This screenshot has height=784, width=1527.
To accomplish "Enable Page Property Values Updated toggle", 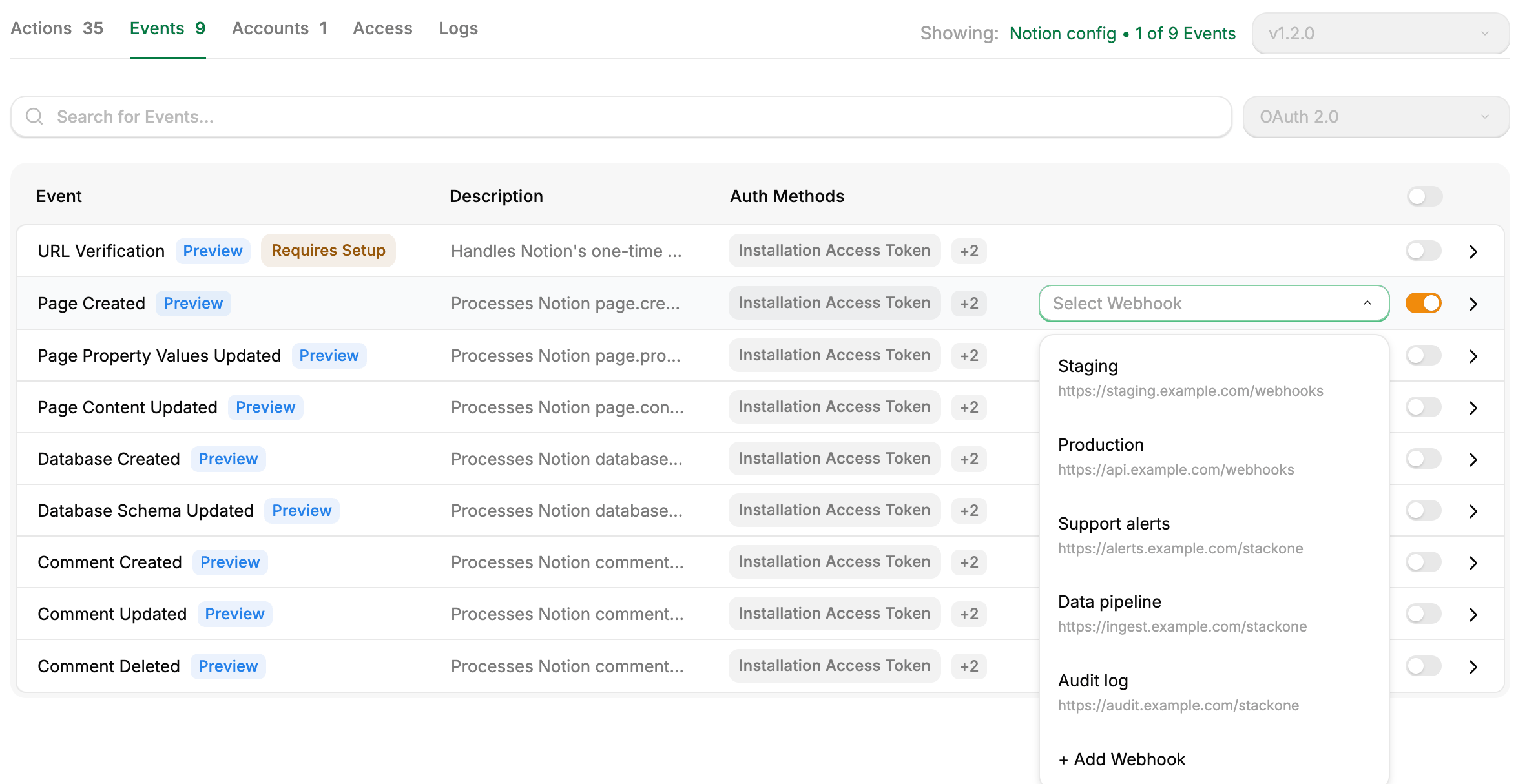I will (x=1424, y=355).
